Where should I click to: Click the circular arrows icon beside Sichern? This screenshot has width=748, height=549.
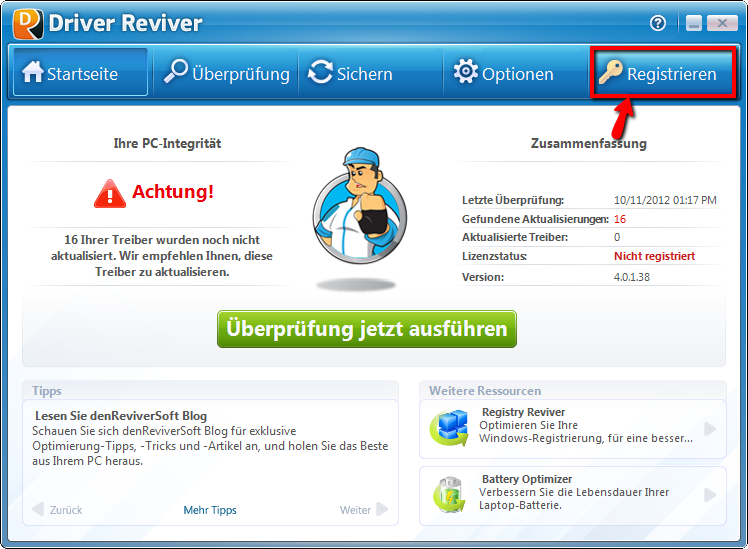point(320,72)
